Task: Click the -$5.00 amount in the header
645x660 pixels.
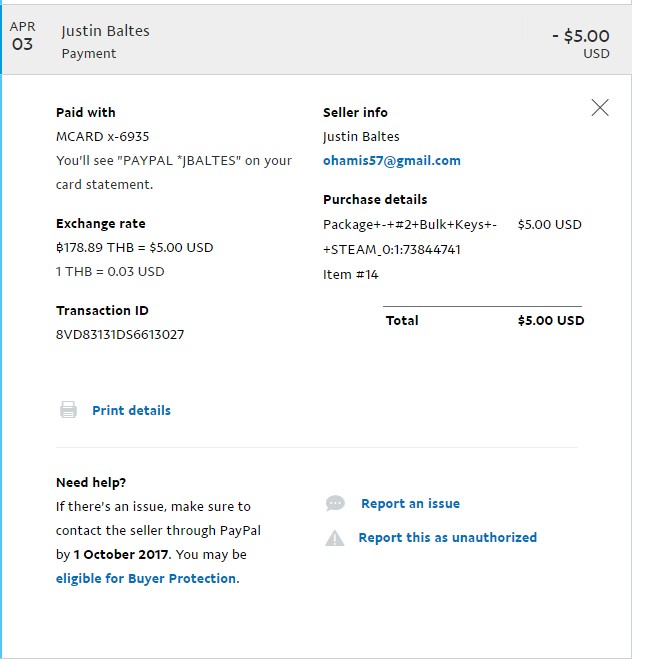Action: click(580, 37)
